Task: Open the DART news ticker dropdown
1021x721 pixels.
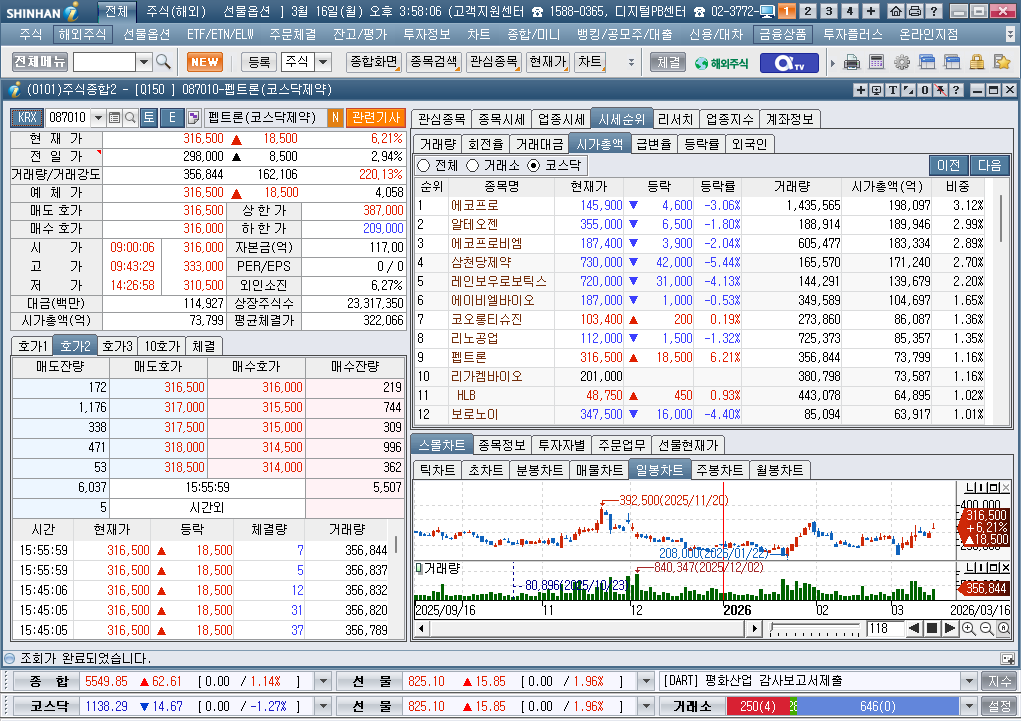Action: coord(969,681)
